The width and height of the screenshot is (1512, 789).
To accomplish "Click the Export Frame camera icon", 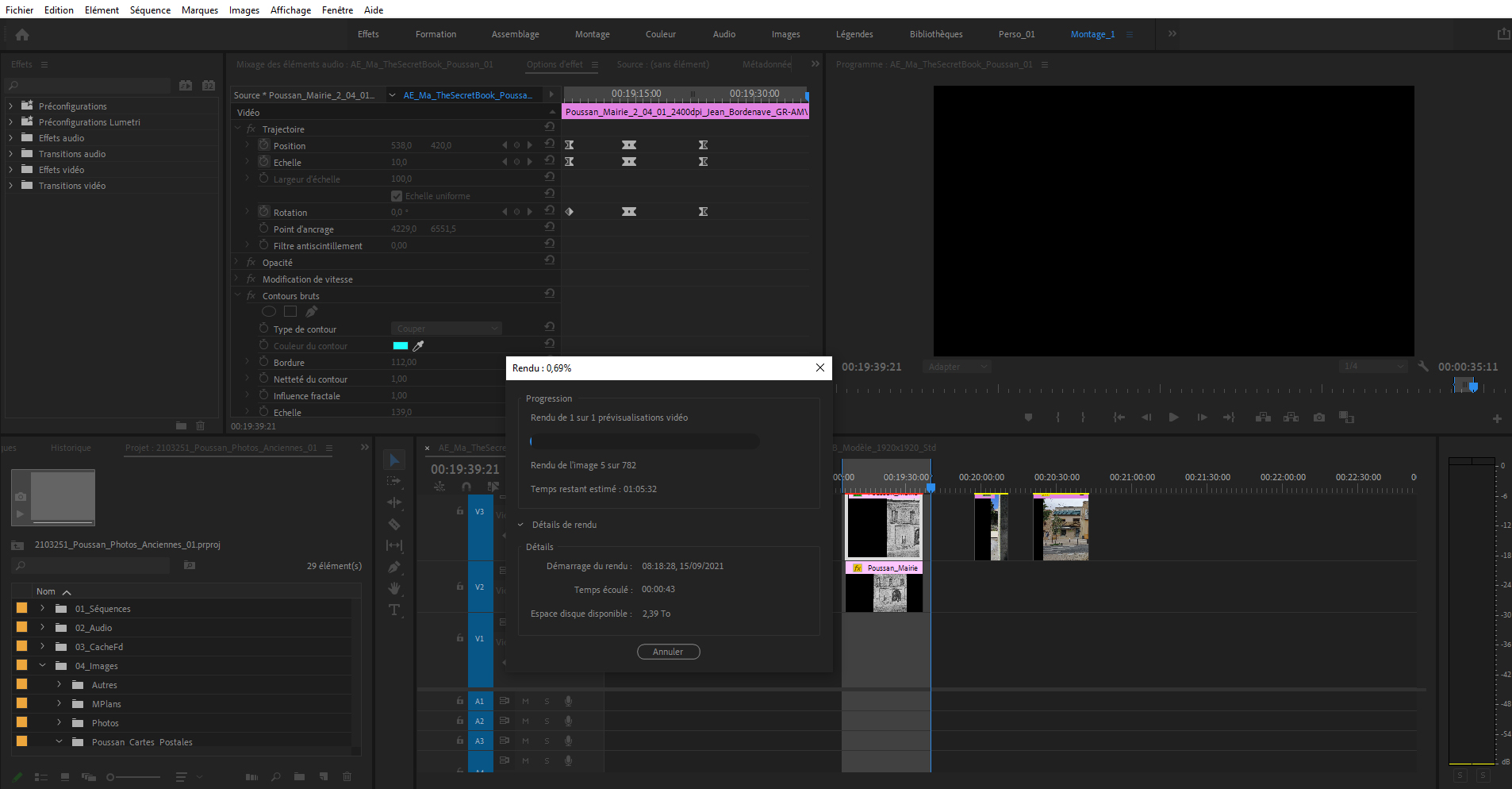I will [x=1318, y=418].
